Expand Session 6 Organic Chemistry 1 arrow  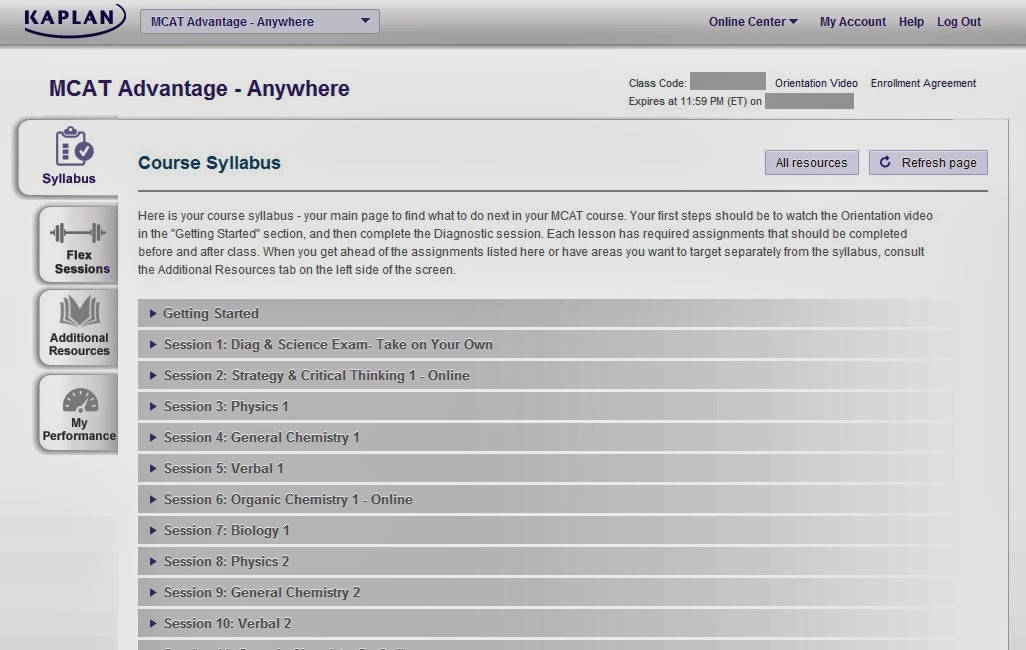click(x=152, y=499)
